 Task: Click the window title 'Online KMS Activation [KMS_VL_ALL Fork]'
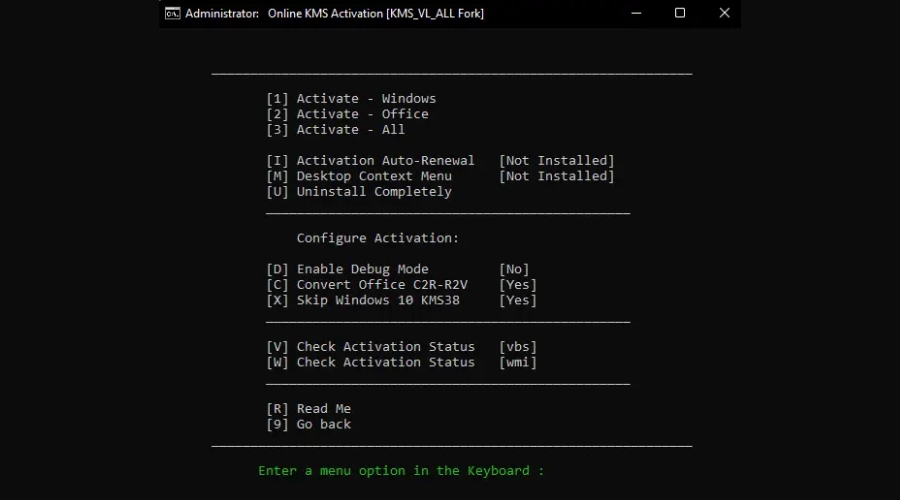tap(375, 13)
